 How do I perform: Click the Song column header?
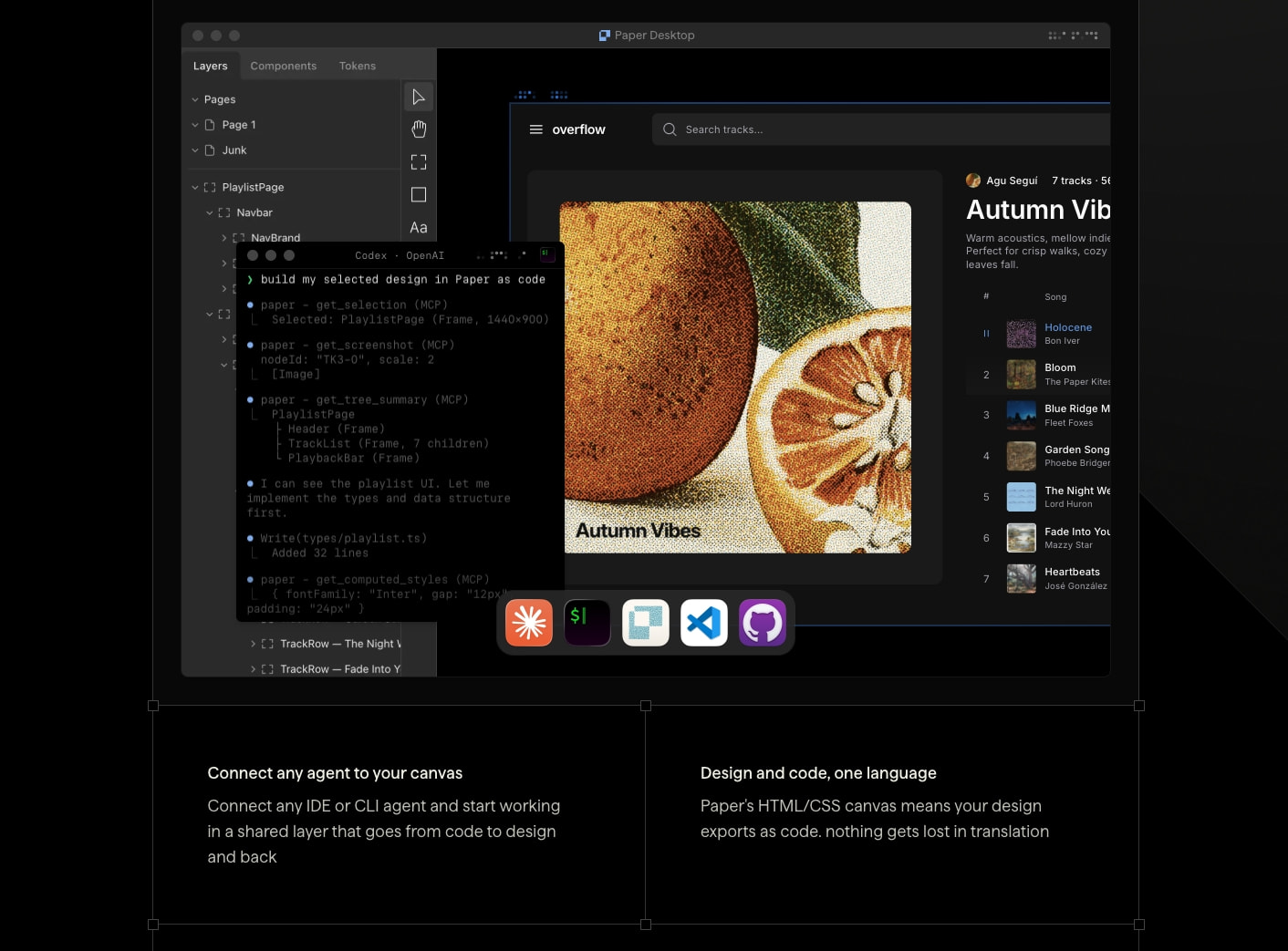(x=1055, y=297)
